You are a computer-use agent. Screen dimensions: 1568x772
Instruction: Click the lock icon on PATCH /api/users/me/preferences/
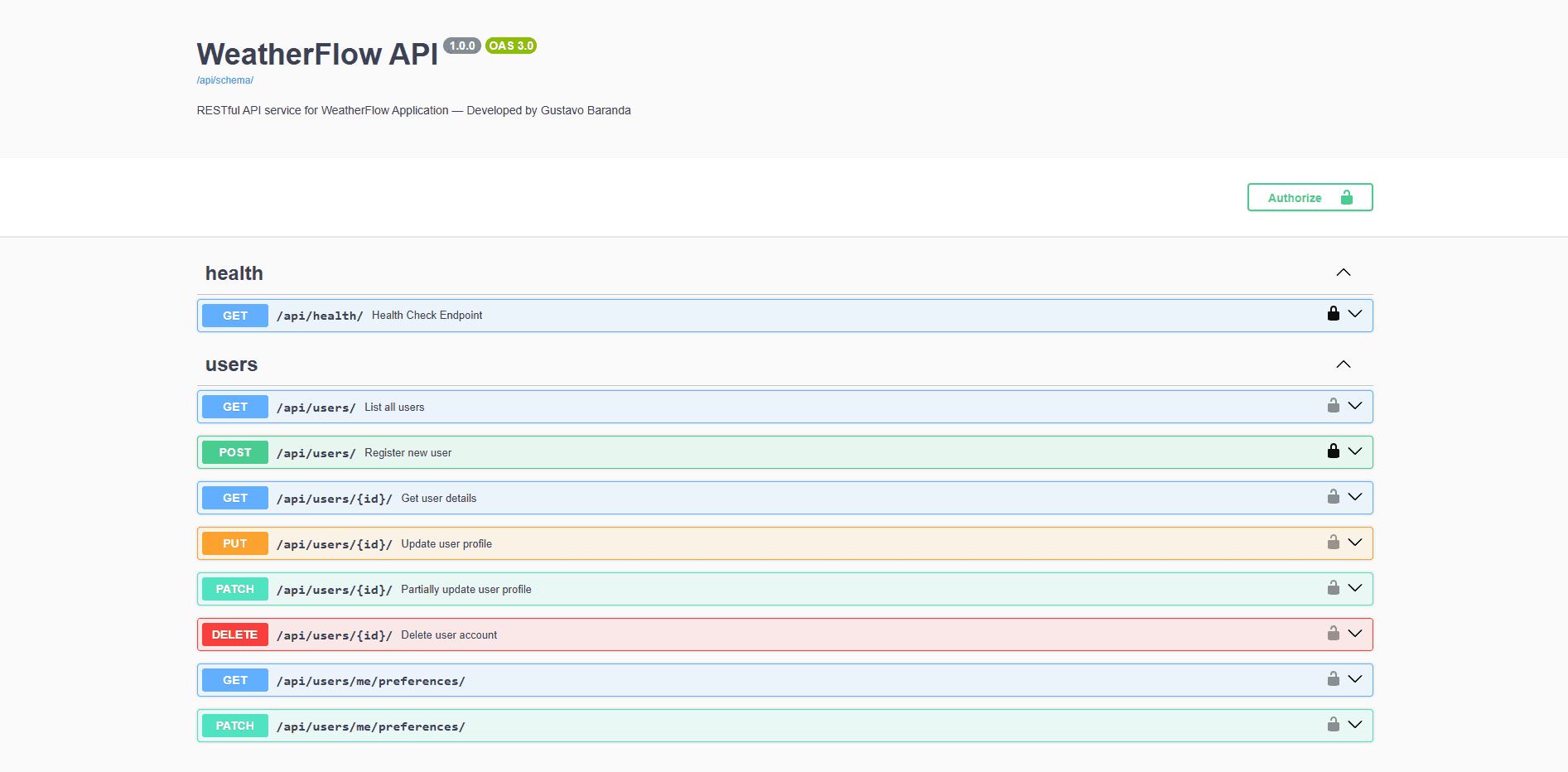pyautogui.click(x=1334, y=724)
